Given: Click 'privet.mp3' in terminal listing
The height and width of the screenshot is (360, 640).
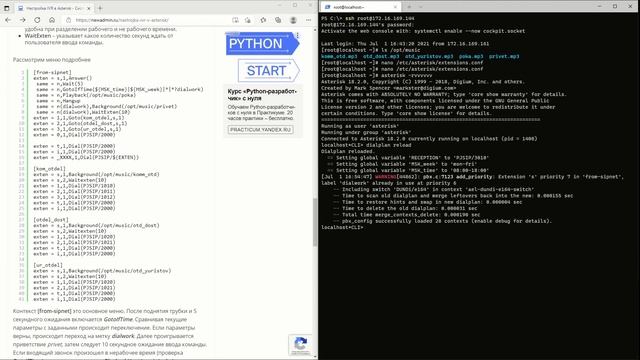Looking at the screenshot, I should pyautogui.click(x=504, y=56).
